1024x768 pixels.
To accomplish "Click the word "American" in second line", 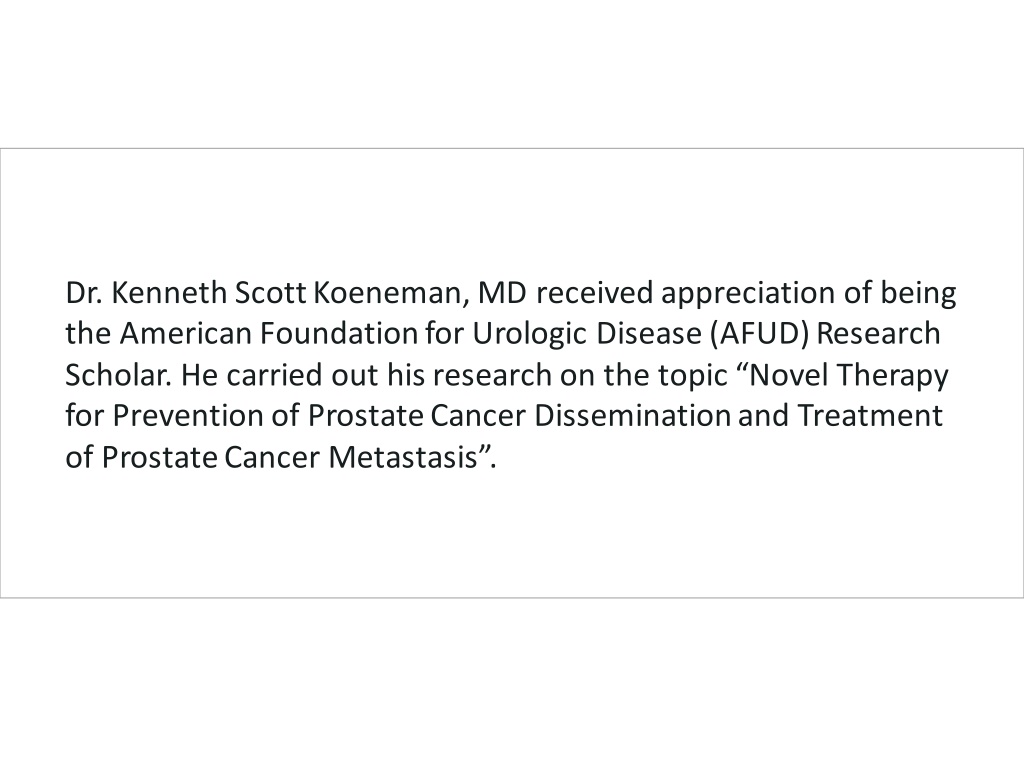I will tap(185, 333).
